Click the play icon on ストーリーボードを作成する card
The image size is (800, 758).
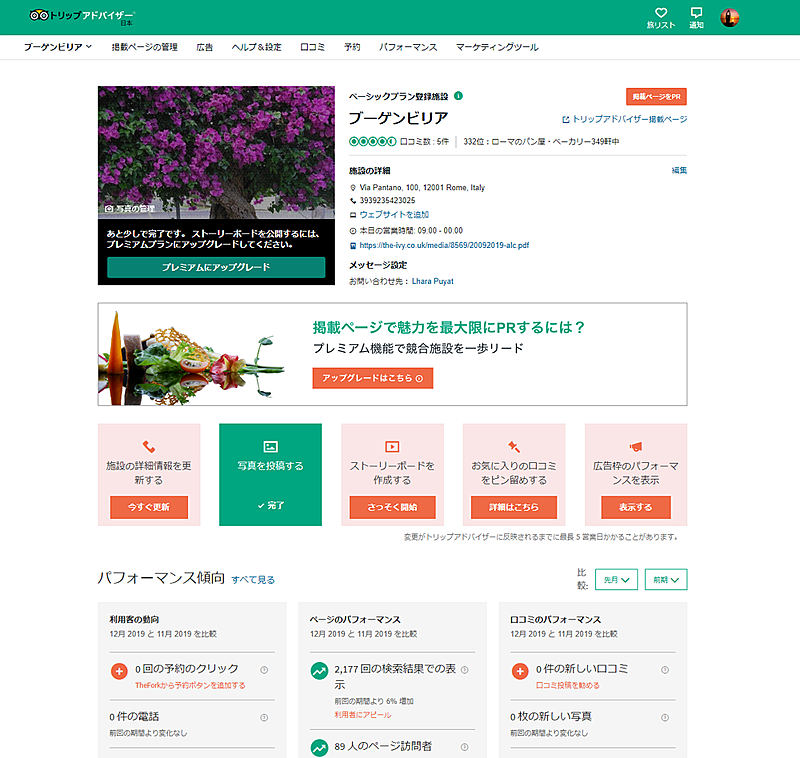pyautogui.click(x=392, y=447)
